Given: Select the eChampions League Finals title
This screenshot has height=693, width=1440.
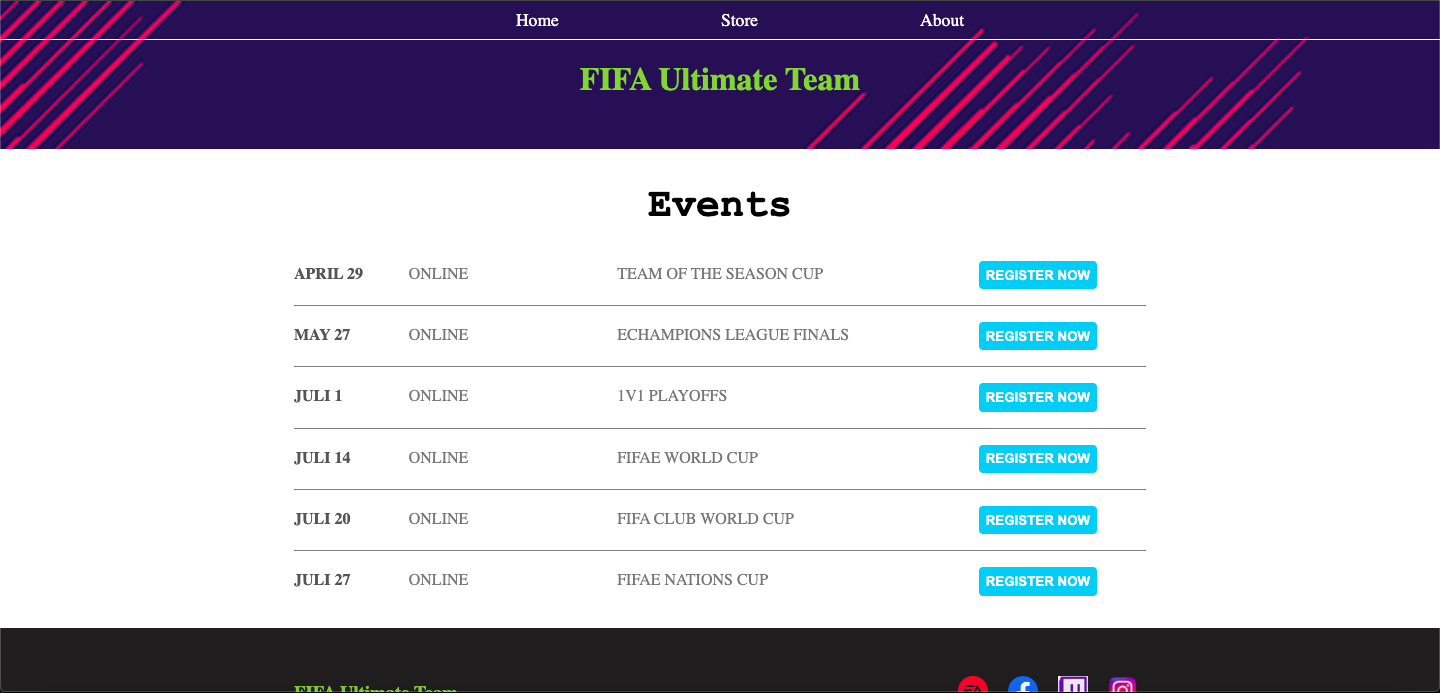Looking at the screenshot, I should click(733, 335).
